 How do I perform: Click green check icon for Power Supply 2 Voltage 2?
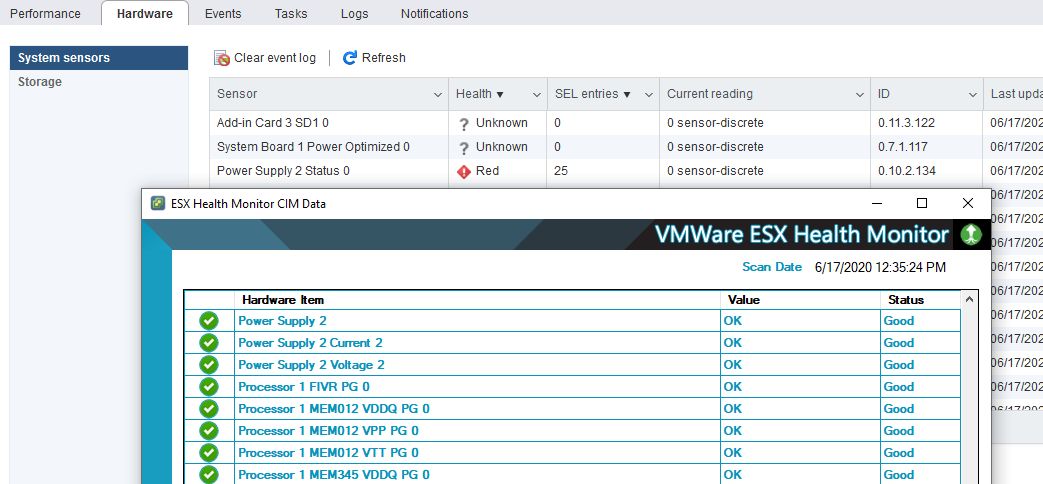[x=209, y=365]
